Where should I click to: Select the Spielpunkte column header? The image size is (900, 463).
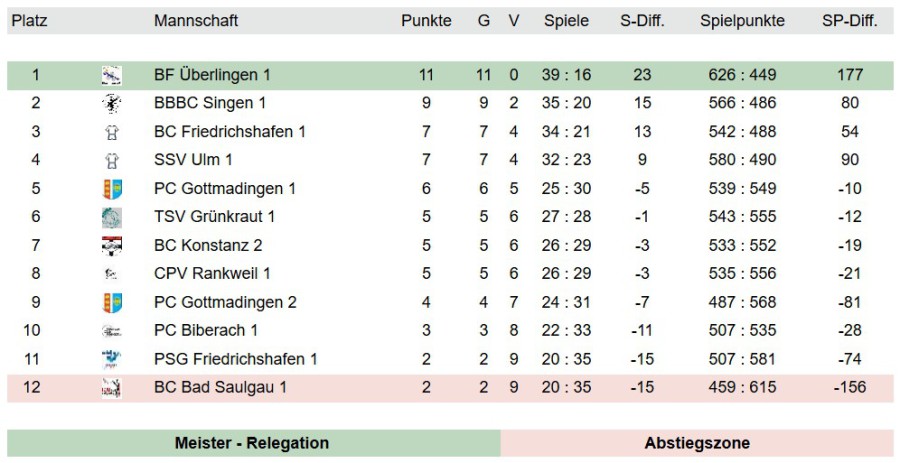point(742,21)
